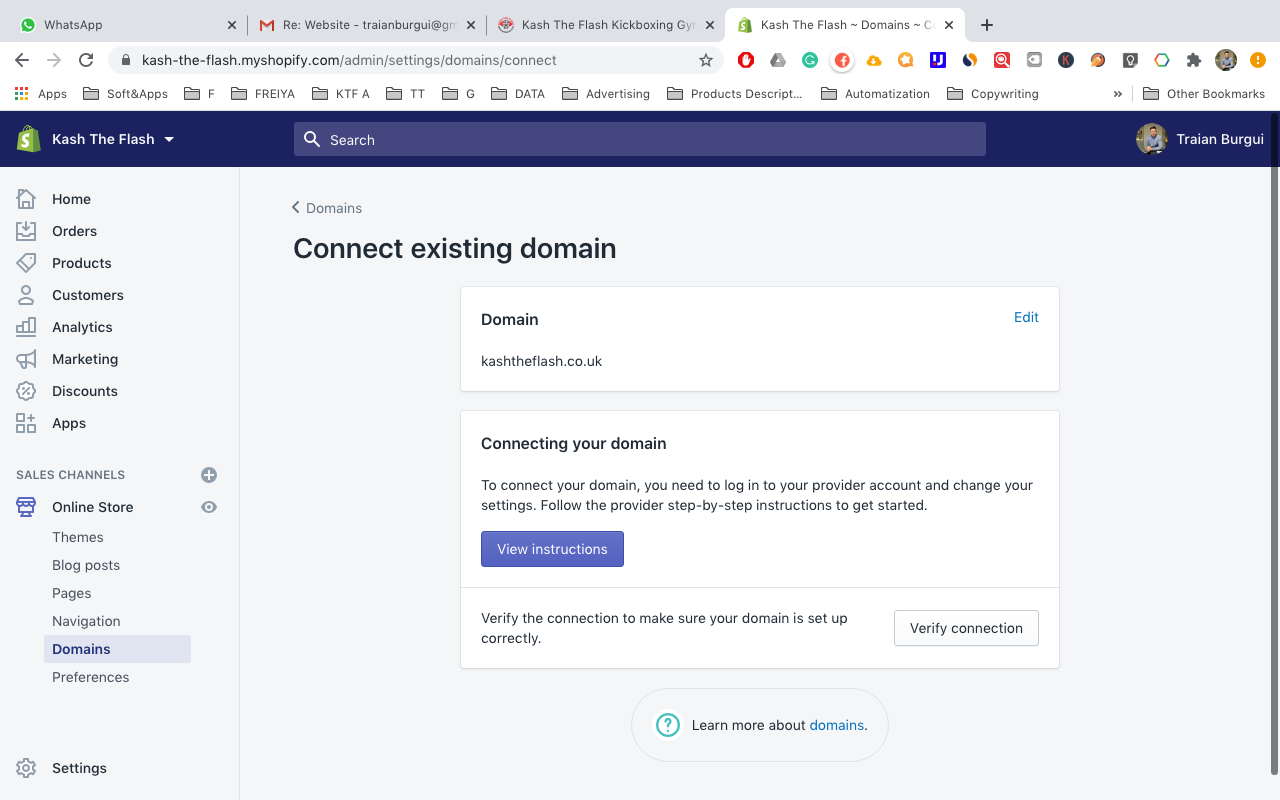Click the help question mark icon
Viewport: 1280px width, 800px height.
[667, 725]
